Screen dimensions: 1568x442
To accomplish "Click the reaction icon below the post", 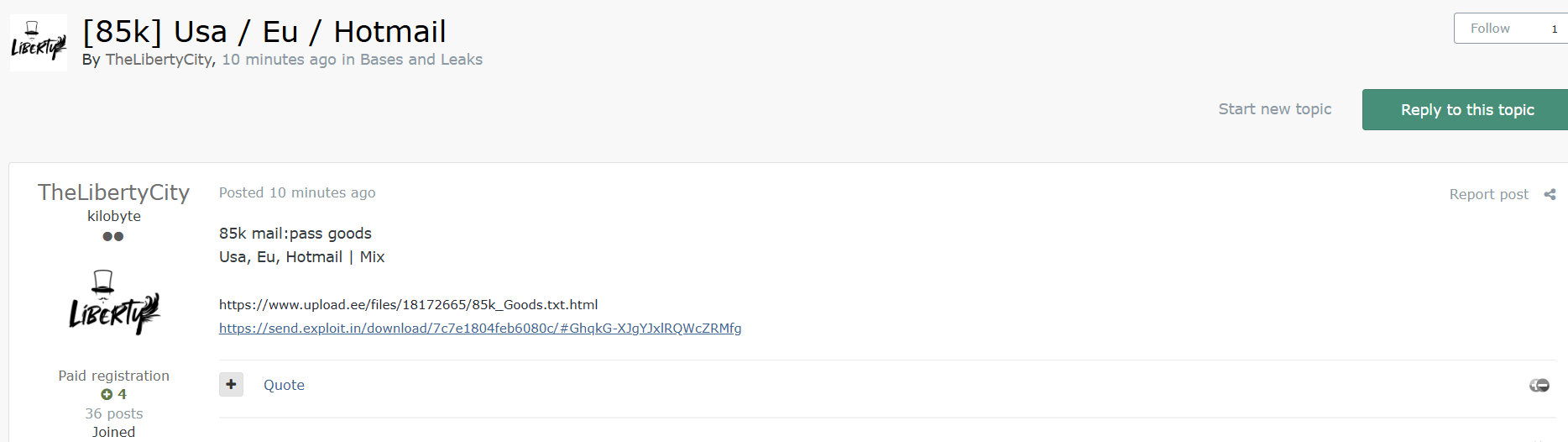I will pos(1539,385).
